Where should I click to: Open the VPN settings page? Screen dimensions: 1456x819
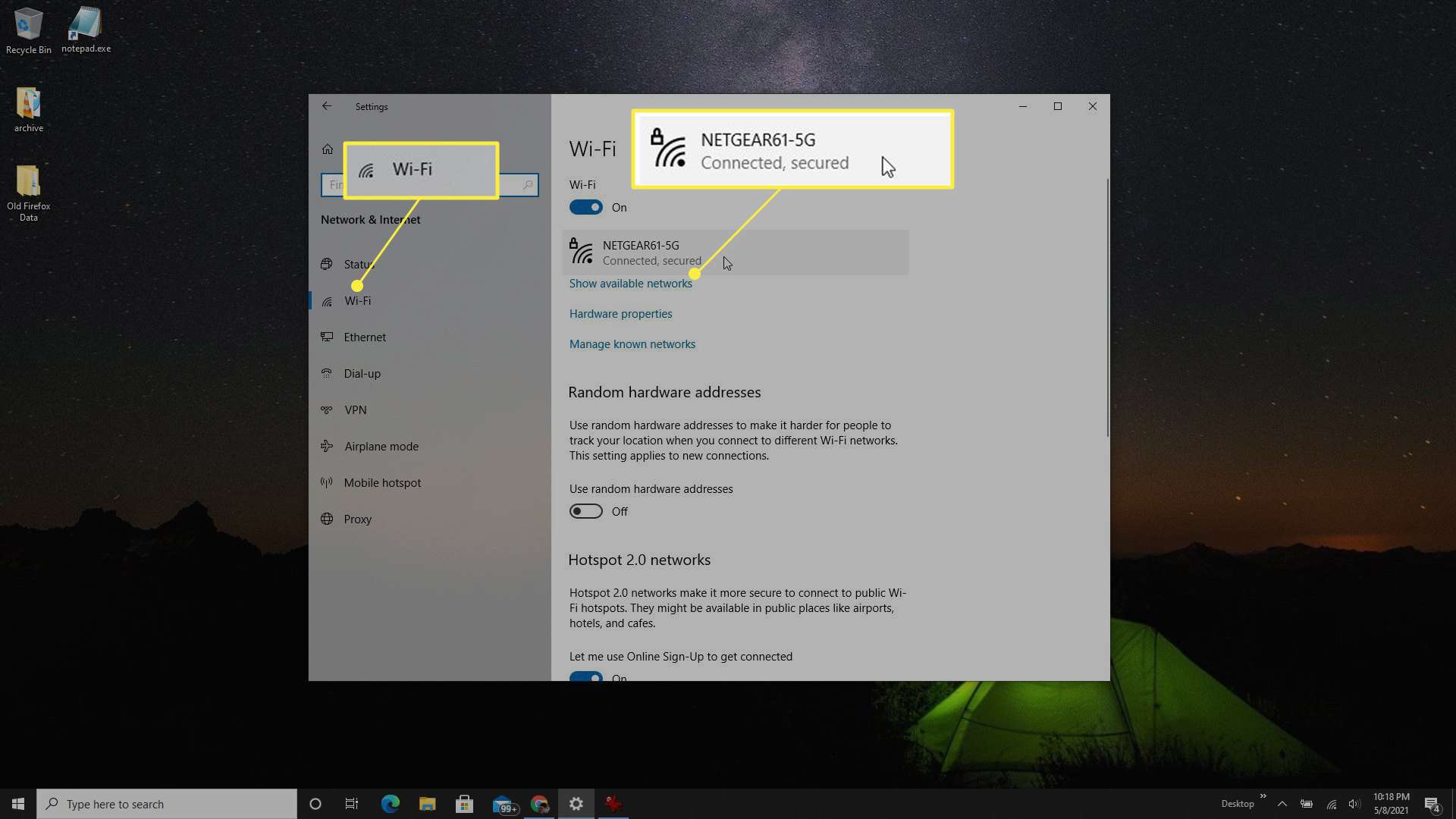tap(430, 409)
